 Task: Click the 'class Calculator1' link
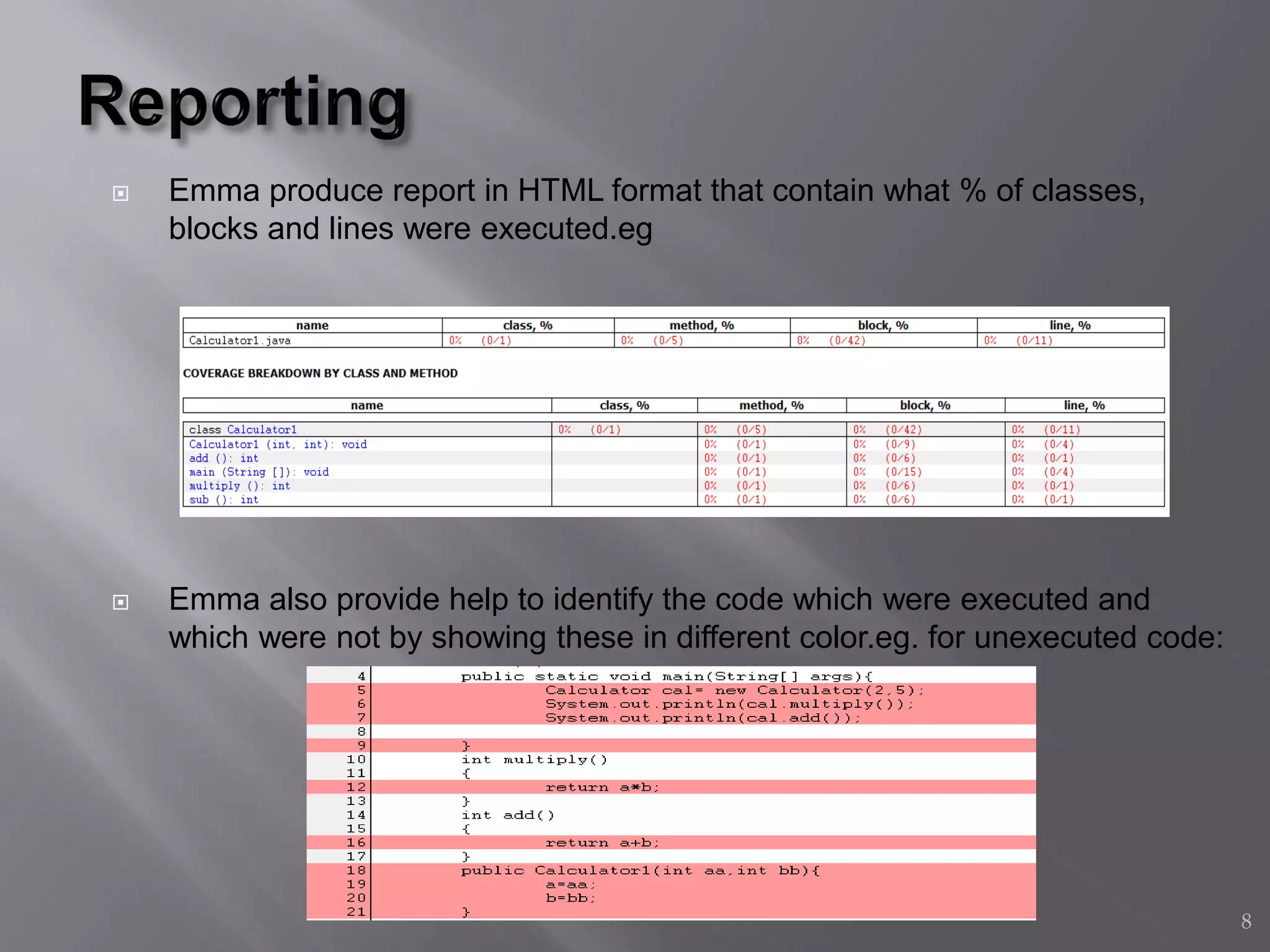tap(262, 430)
